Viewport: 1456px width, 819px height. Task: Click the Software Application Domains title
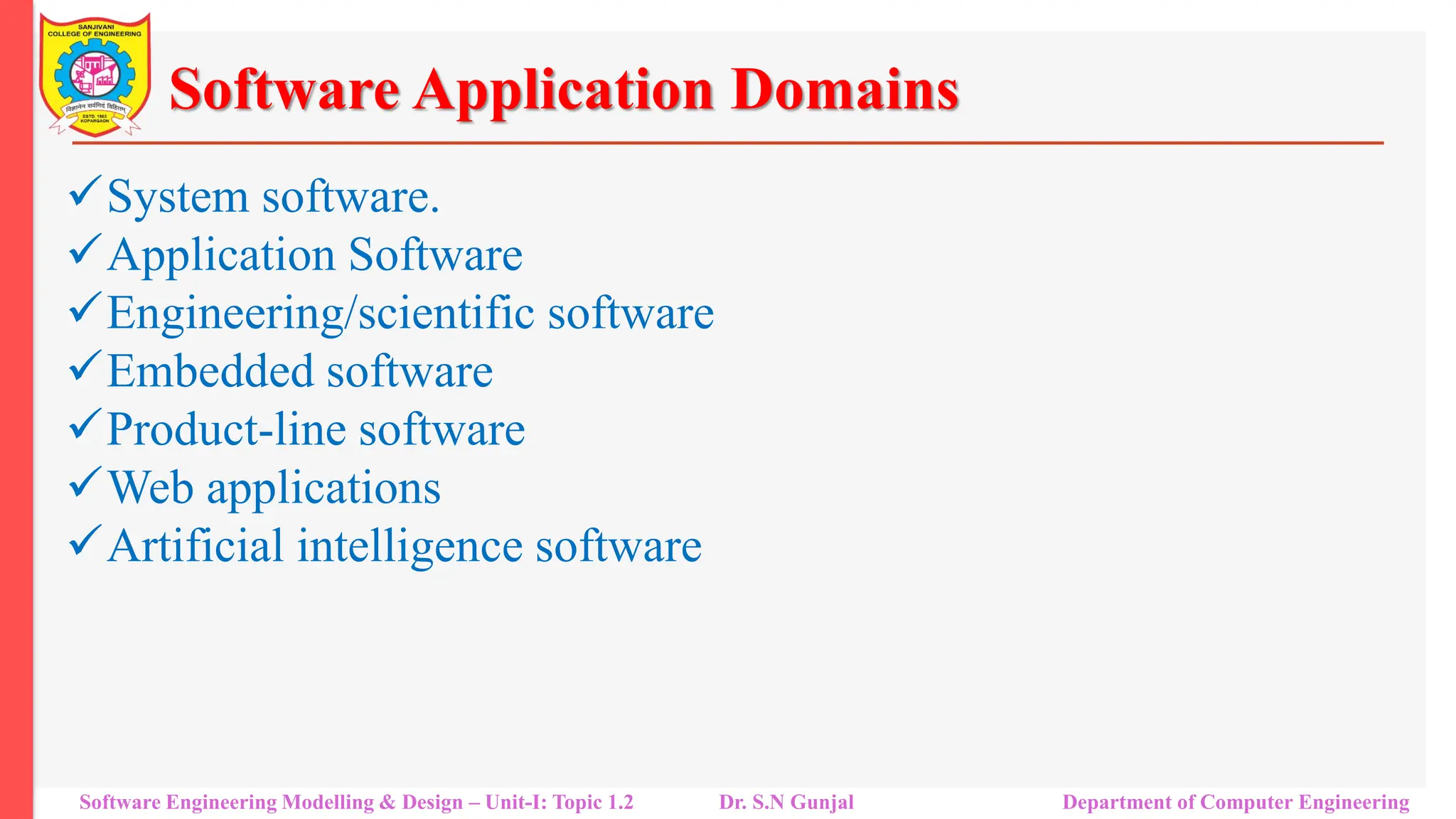[564, 90]
